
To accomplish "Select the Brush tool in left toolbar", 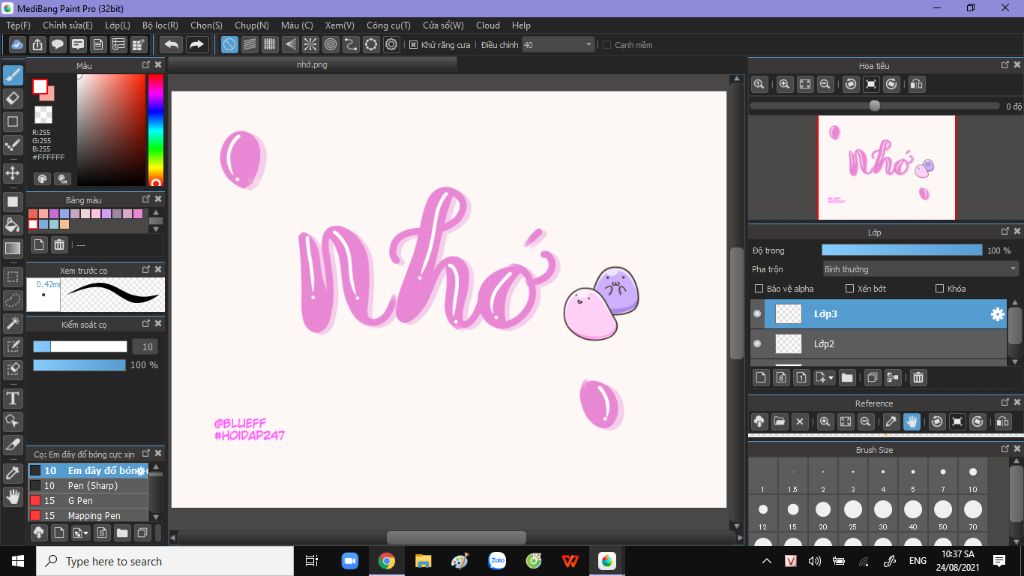I will [x=13, y=75].
